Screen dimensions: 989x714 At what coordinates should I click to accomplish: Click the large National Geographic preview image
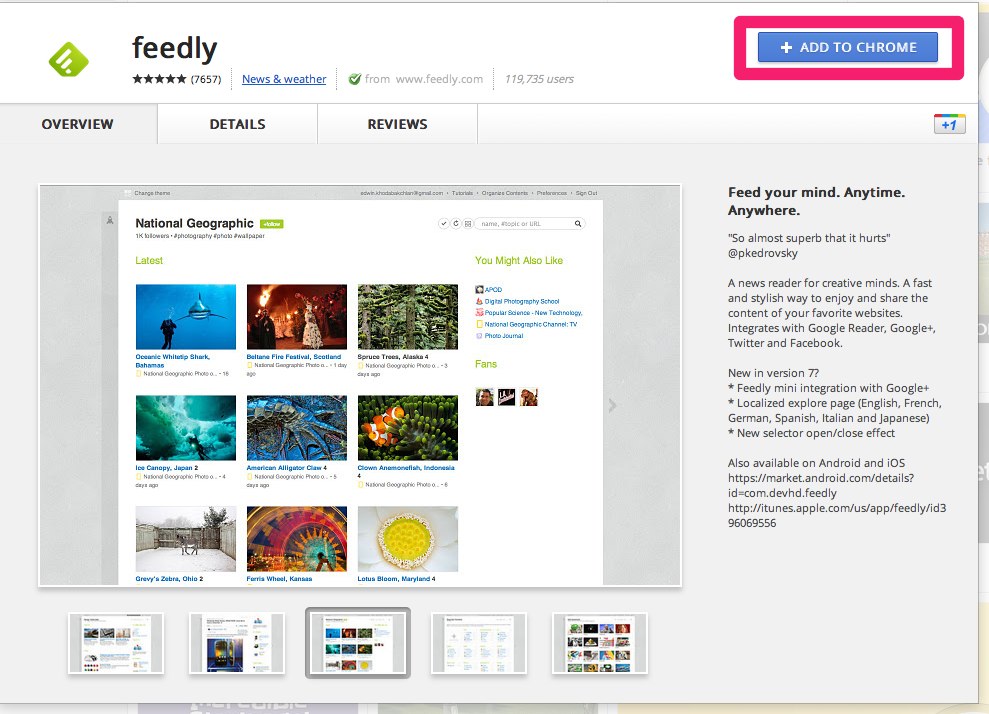pyautogui.click(x=360, y=385)
